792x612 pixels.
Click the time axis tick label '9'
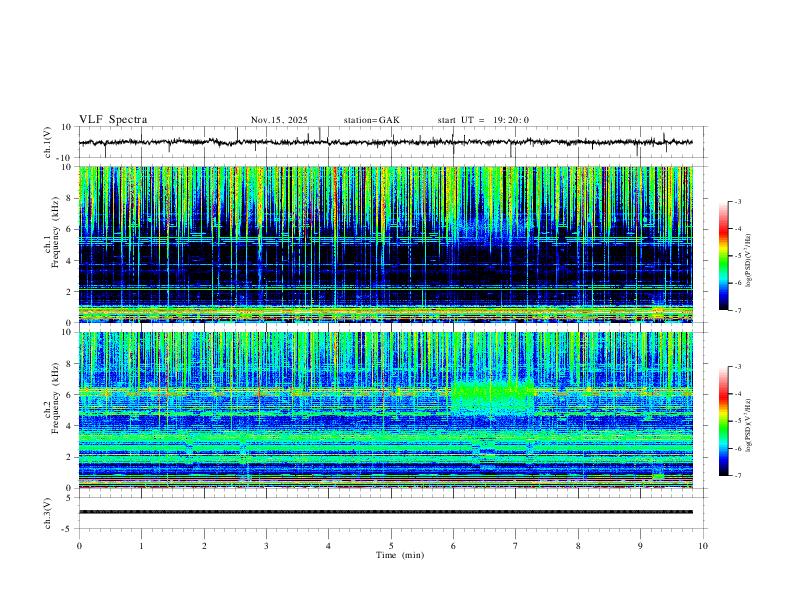pos(640,546)
